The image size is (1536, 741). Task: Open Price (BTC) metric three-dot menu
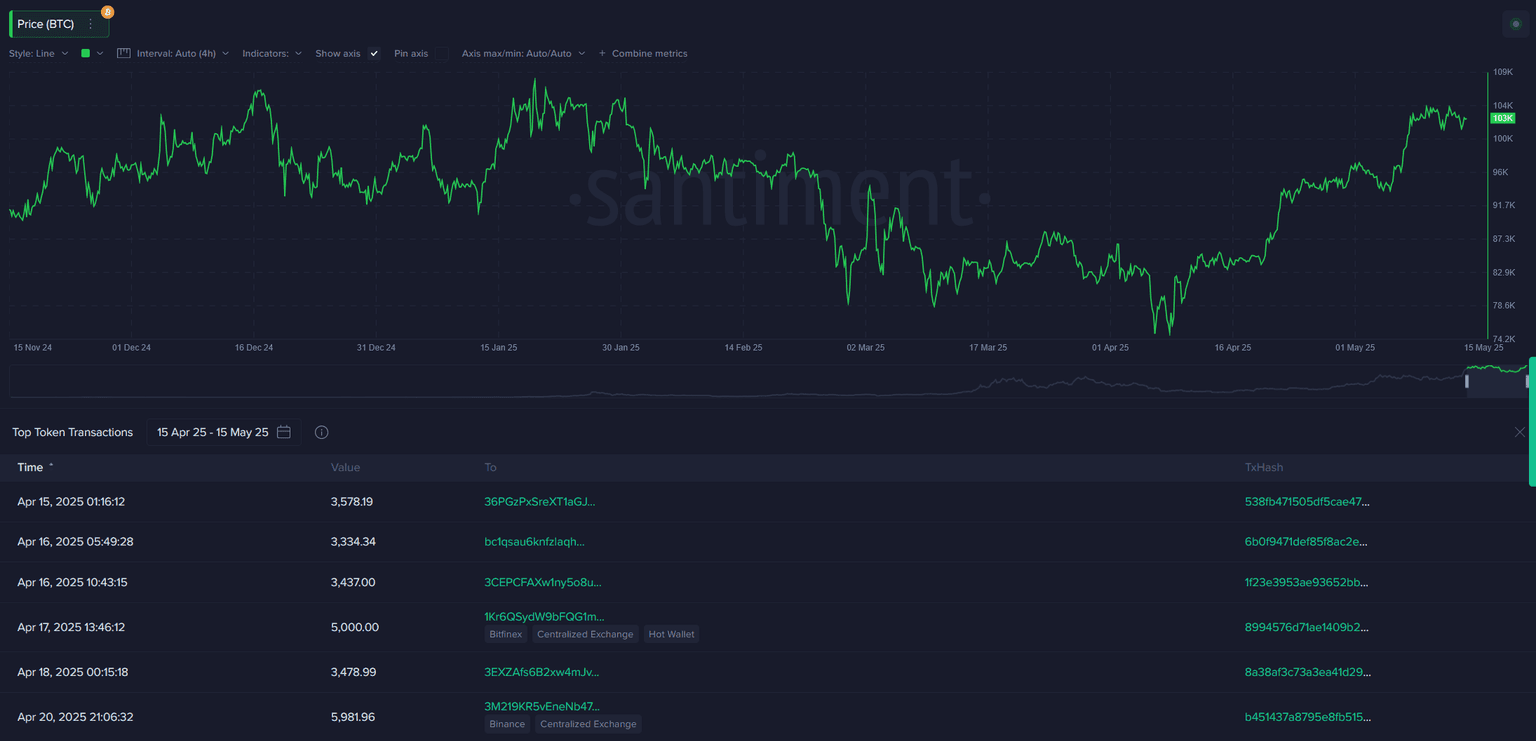[91, 24]
